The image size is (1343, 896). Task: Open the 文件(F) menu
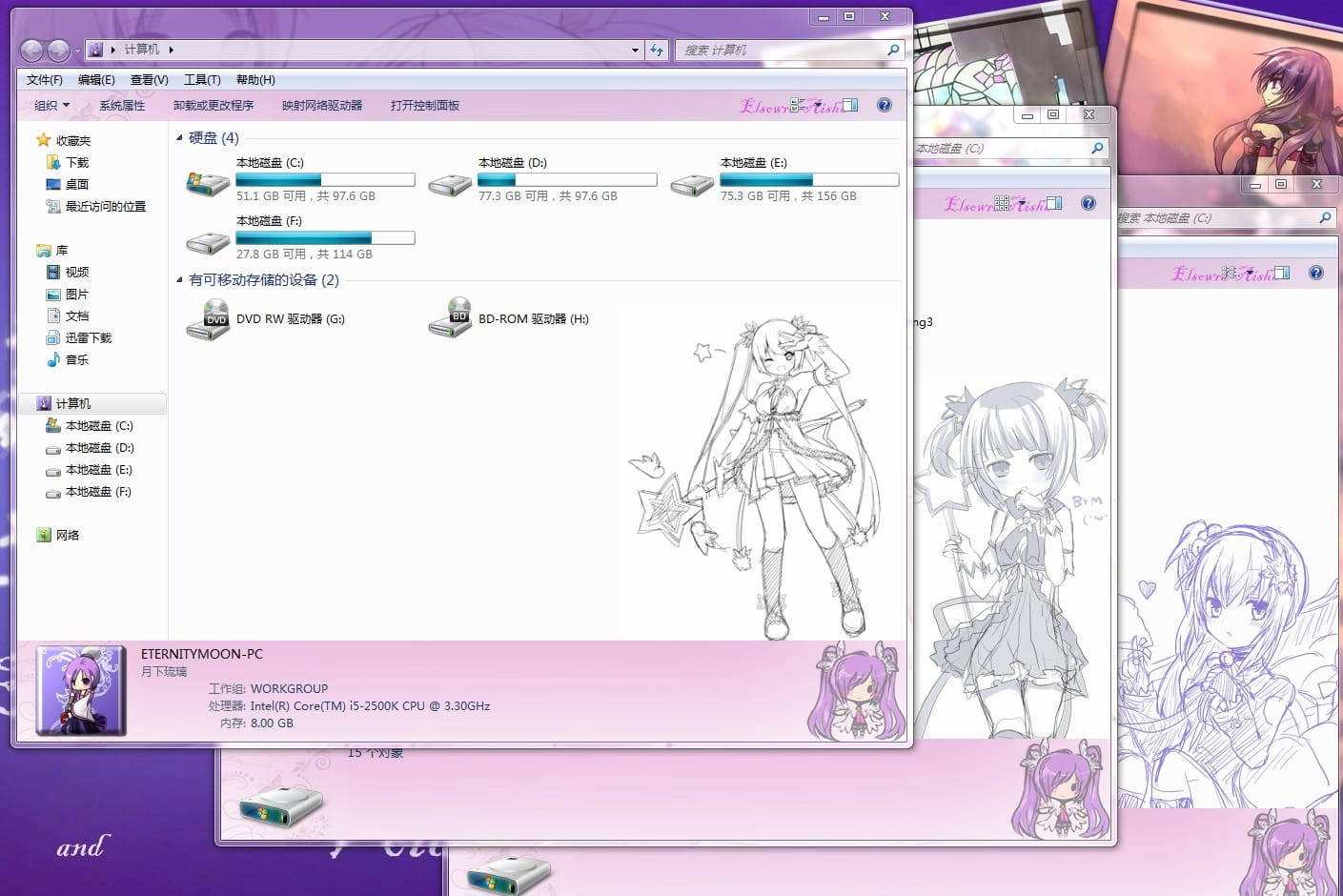(x=44, y=80)
